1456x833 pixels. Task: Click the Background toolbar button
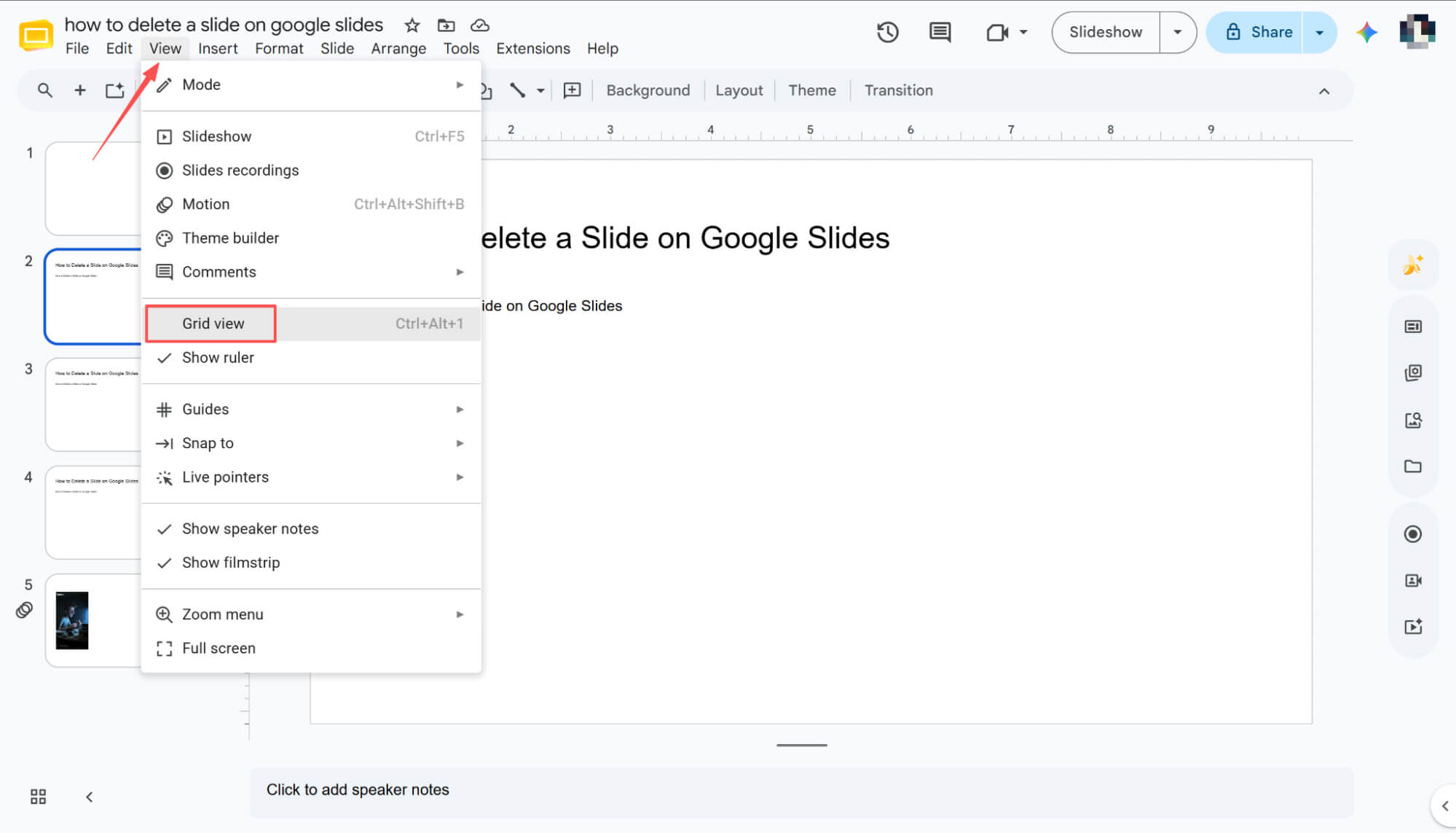coord(648,90)
